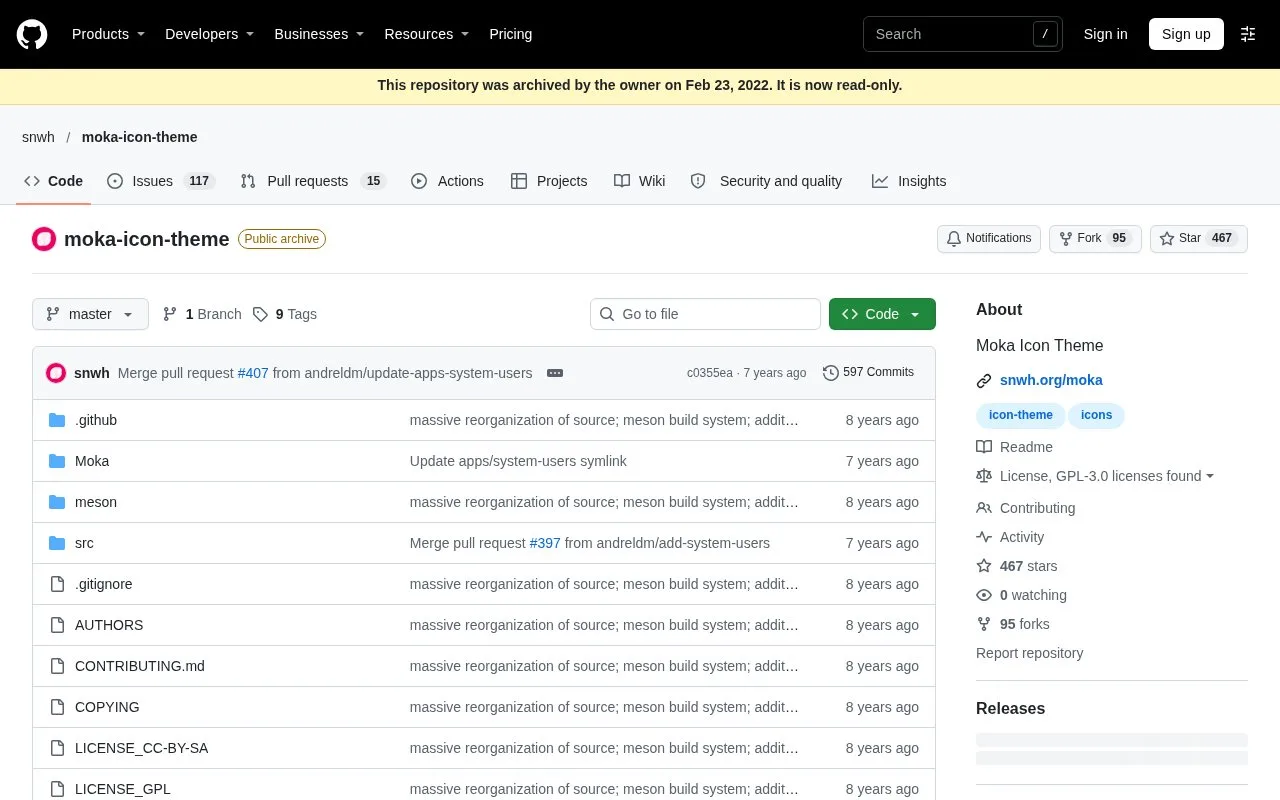Open the src folder

84,543
